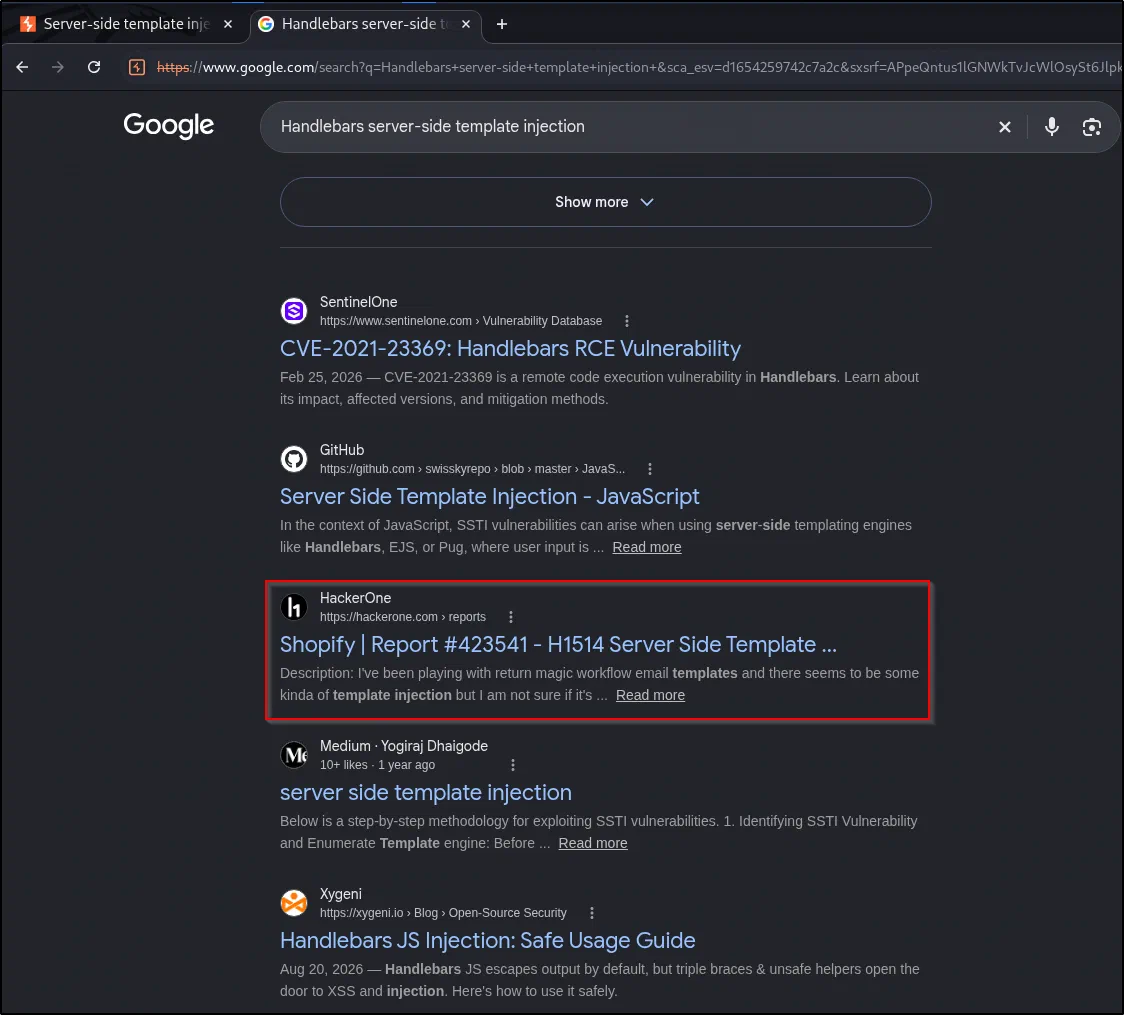The width and height of the screenshot is (1124, 1015).
Task: Click the HackerOne favicon
Action: (294, 607)
